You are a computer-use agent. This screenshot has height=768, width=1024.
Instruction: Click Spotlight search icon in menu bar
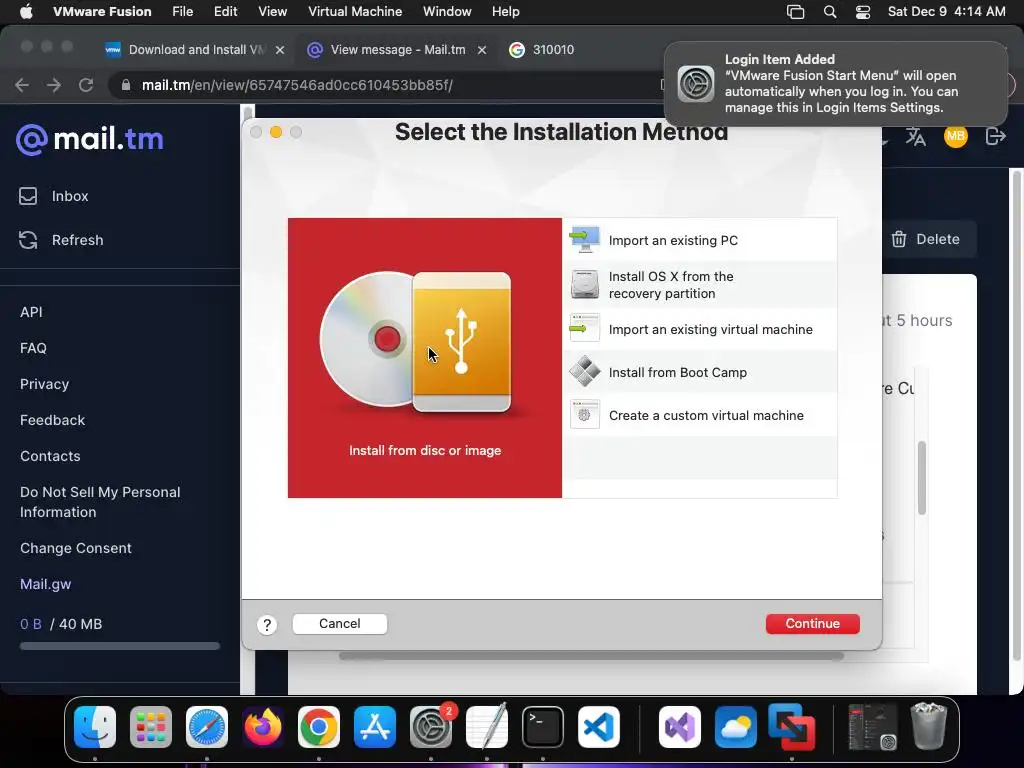pos(830,12)
